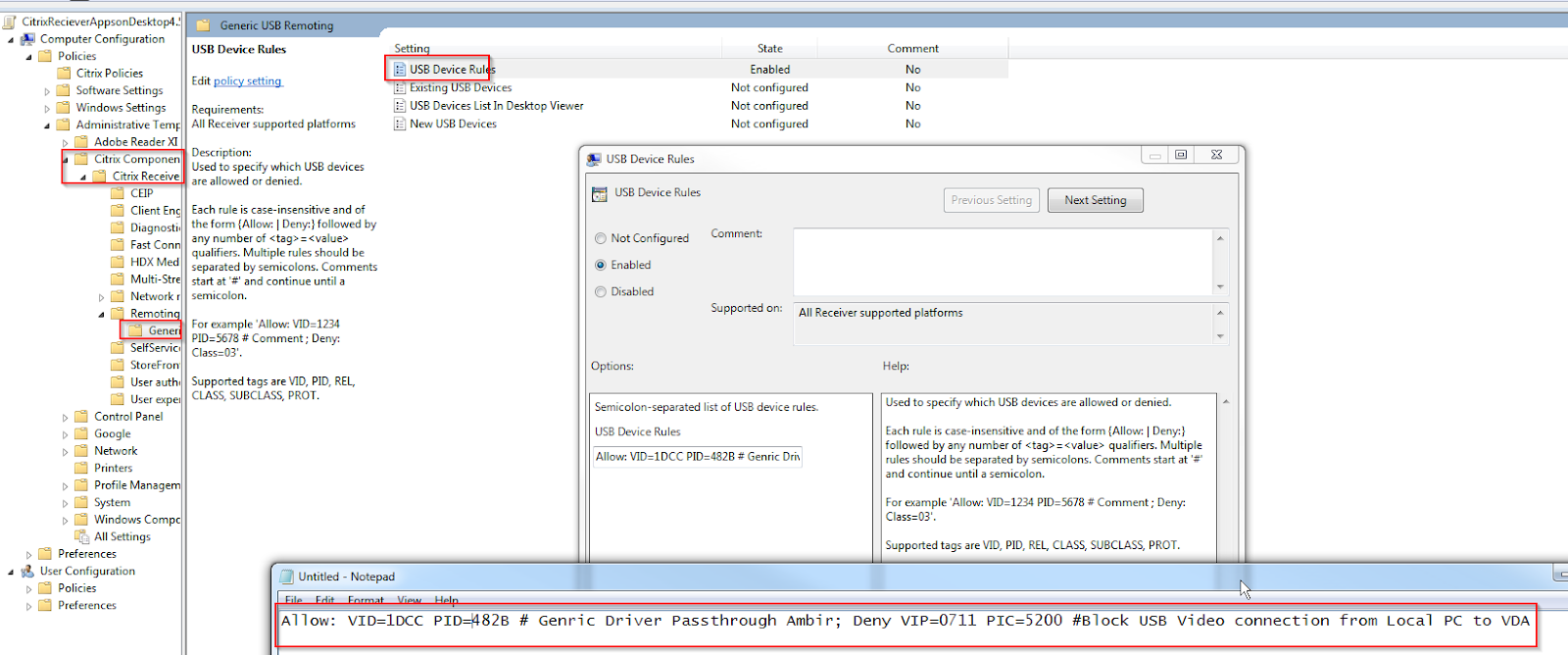This screenshot has height=655, width=1568.
Task: Expand the Adobe Reader XI node
Action: [x=66, y=142]
